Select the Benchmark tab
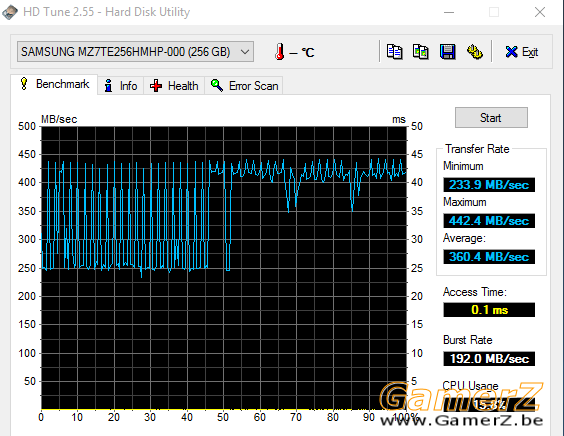 (54, 85)
